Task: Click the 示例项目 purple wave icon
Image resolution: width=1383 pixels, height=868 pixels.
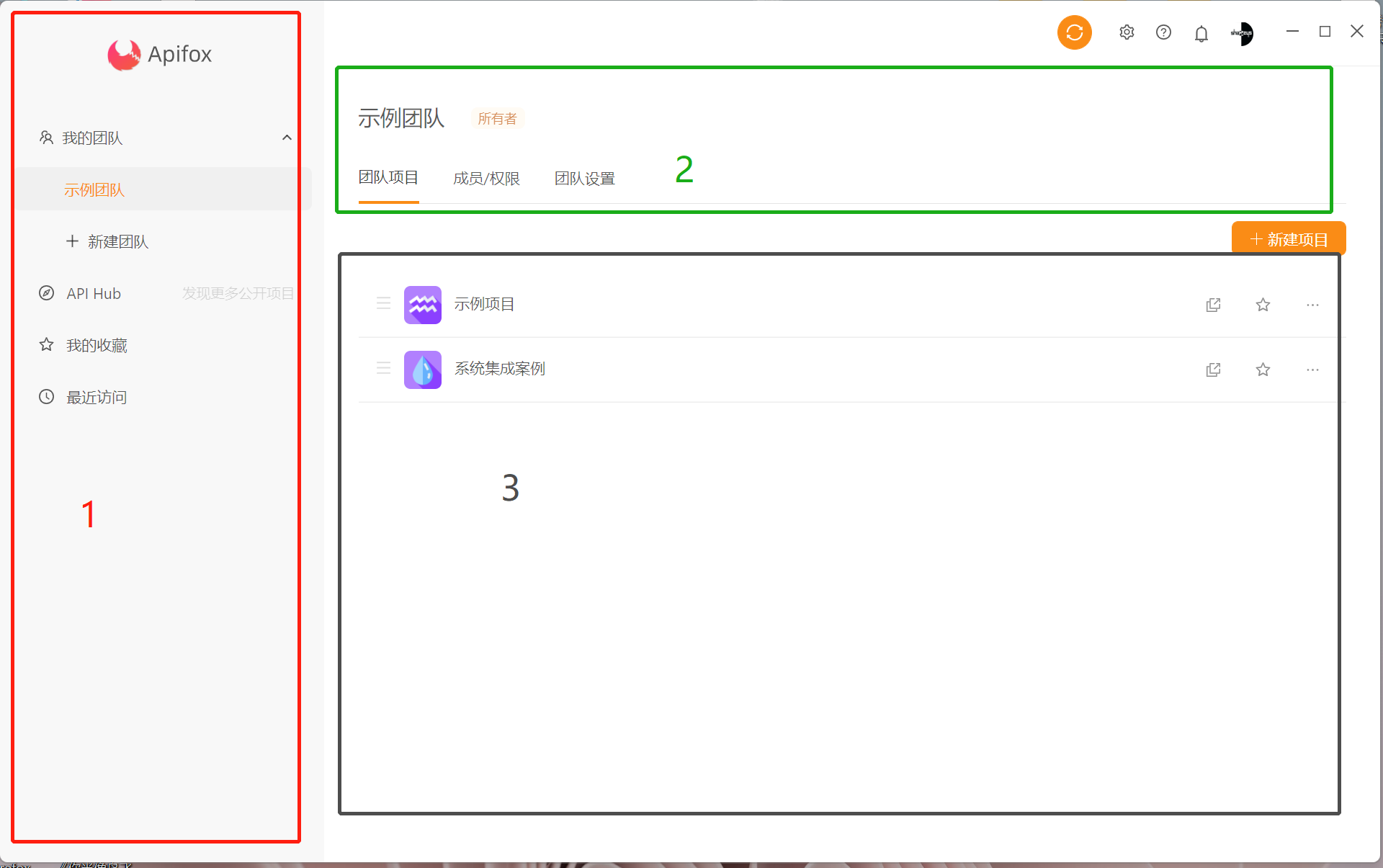Action: (x=423, y=305)
